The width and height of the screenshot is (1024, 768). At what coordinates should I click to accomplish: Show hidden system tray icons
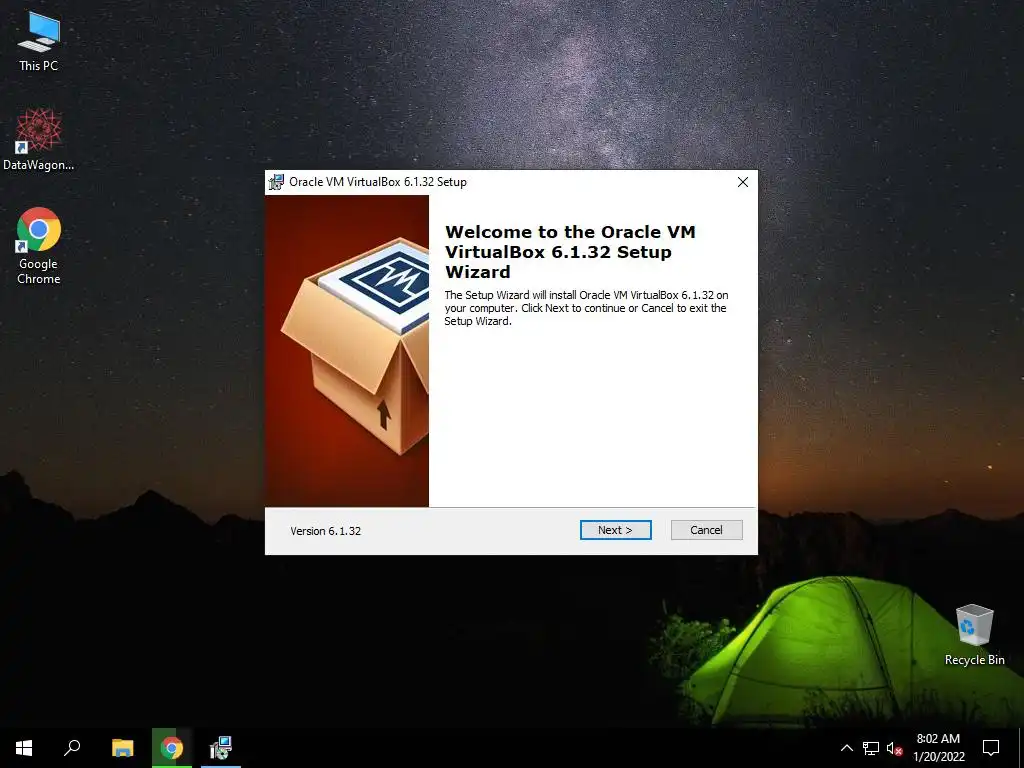[846, 748]
